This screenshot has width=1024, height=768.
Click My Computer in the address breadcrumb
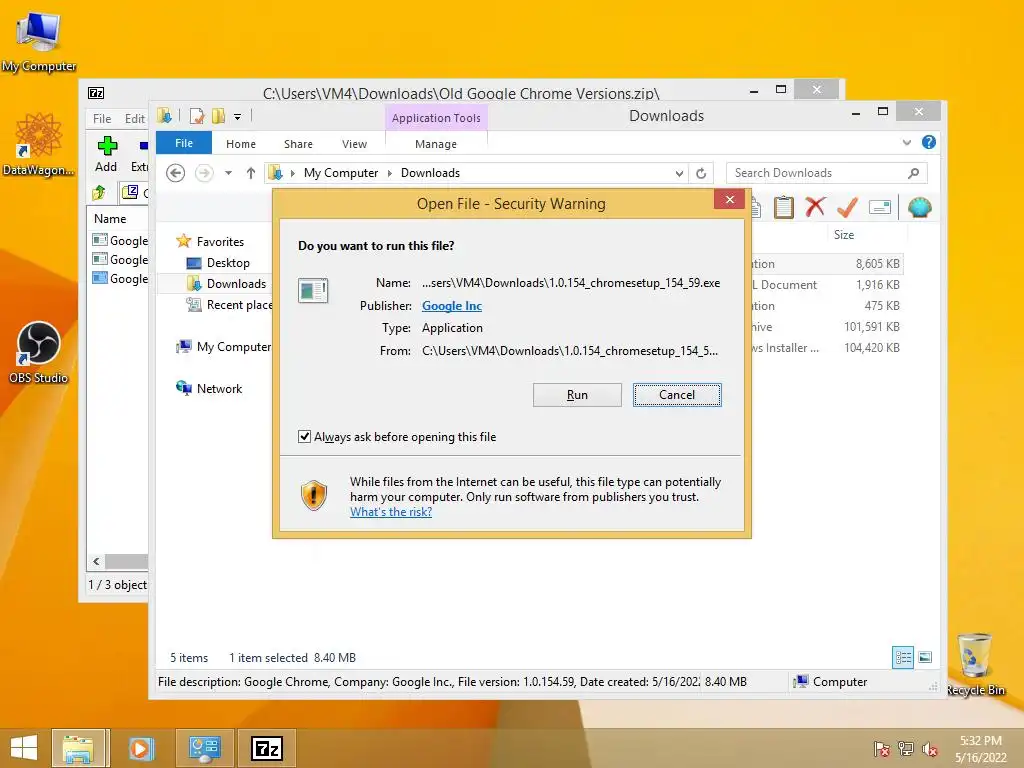[341, 173]
